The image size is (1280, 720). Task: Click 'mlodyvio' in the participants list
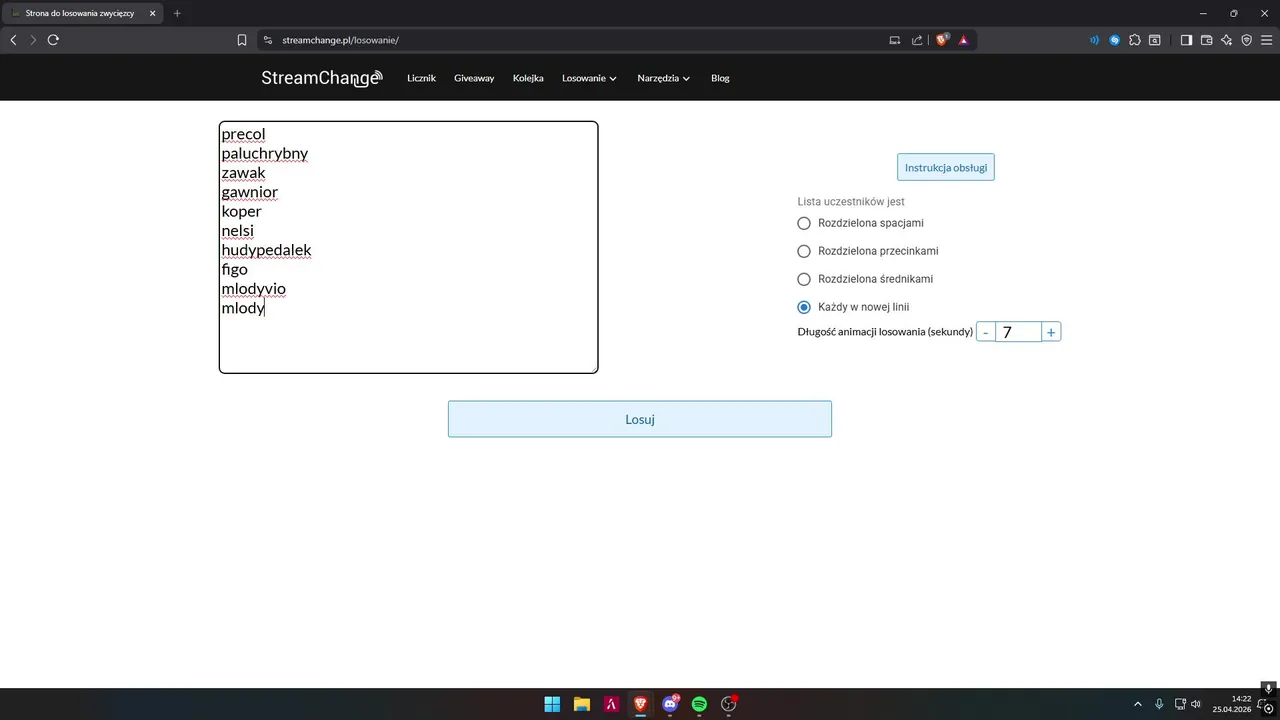tap(254, 289)
